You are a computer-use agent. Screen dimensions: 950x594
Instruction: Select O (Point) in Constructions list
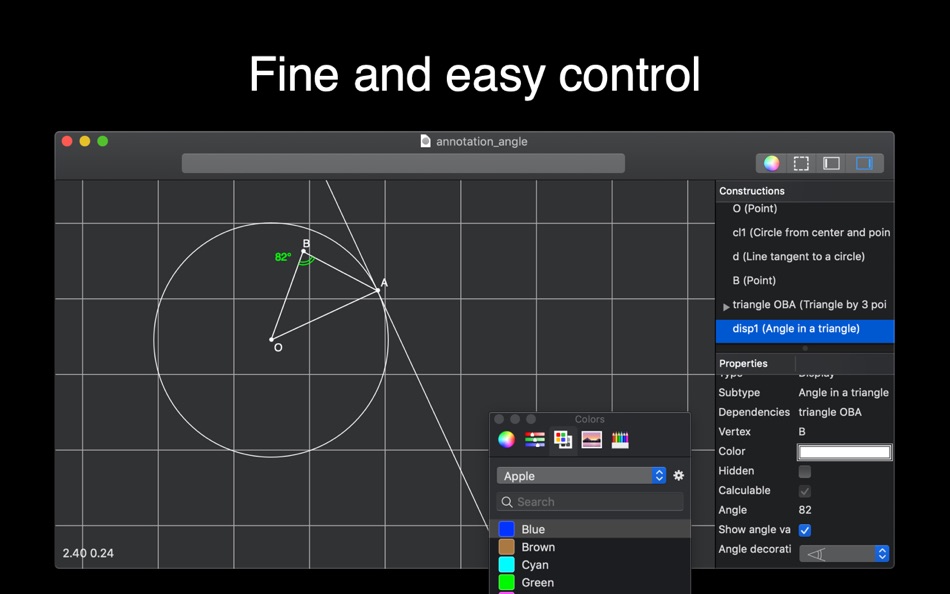(805, 209)
